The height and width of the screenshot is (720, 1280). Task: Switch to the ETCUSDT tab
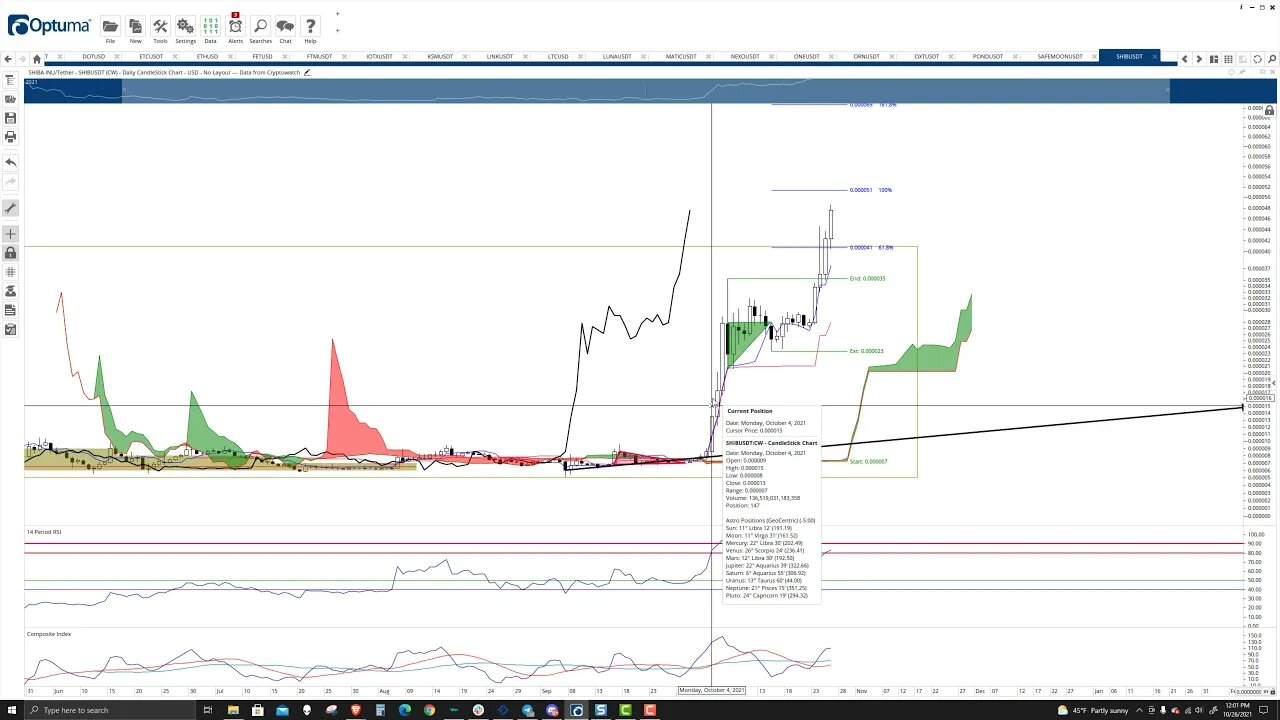[151, 57]
